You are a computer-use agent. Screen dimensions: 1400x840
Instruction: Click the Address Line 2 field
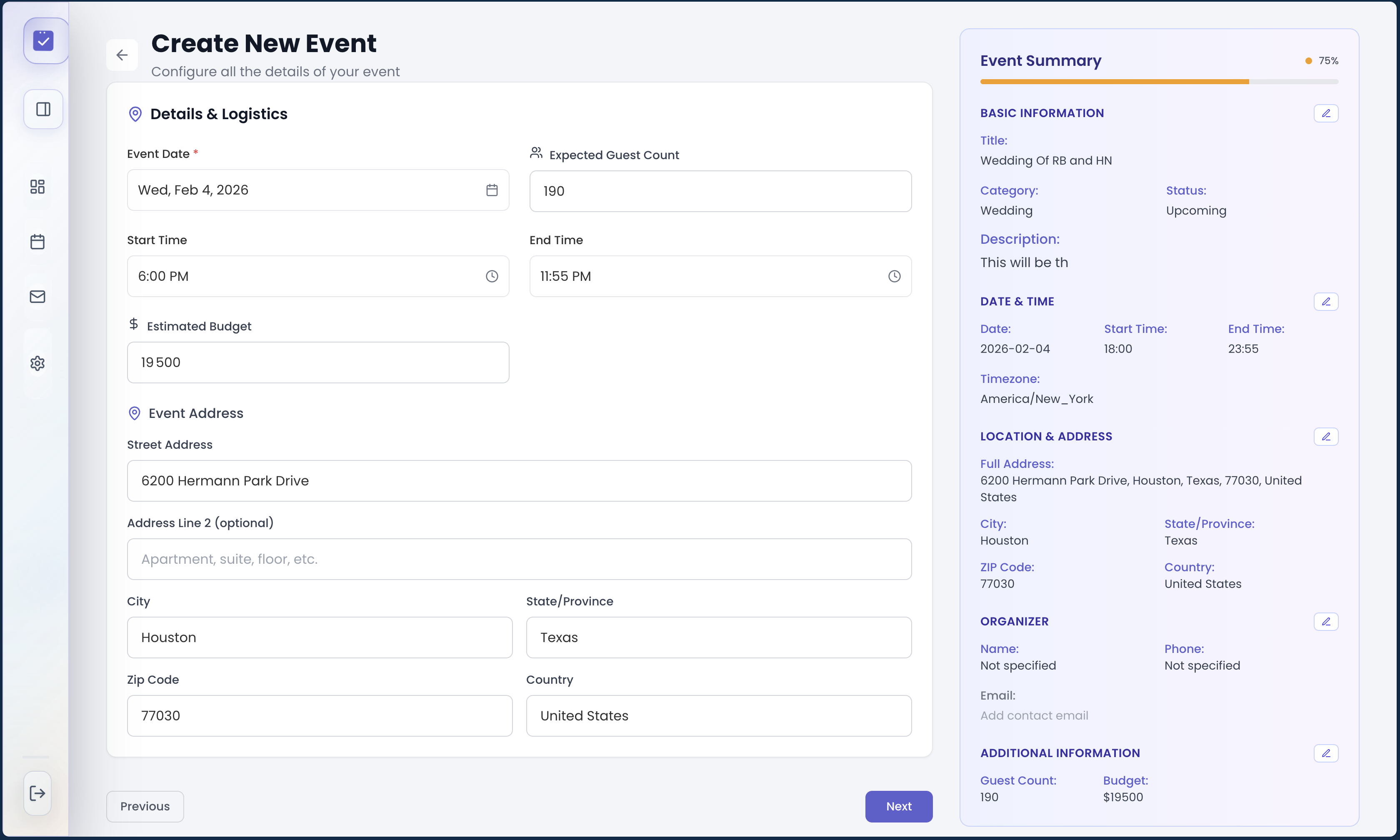(519, 559)
